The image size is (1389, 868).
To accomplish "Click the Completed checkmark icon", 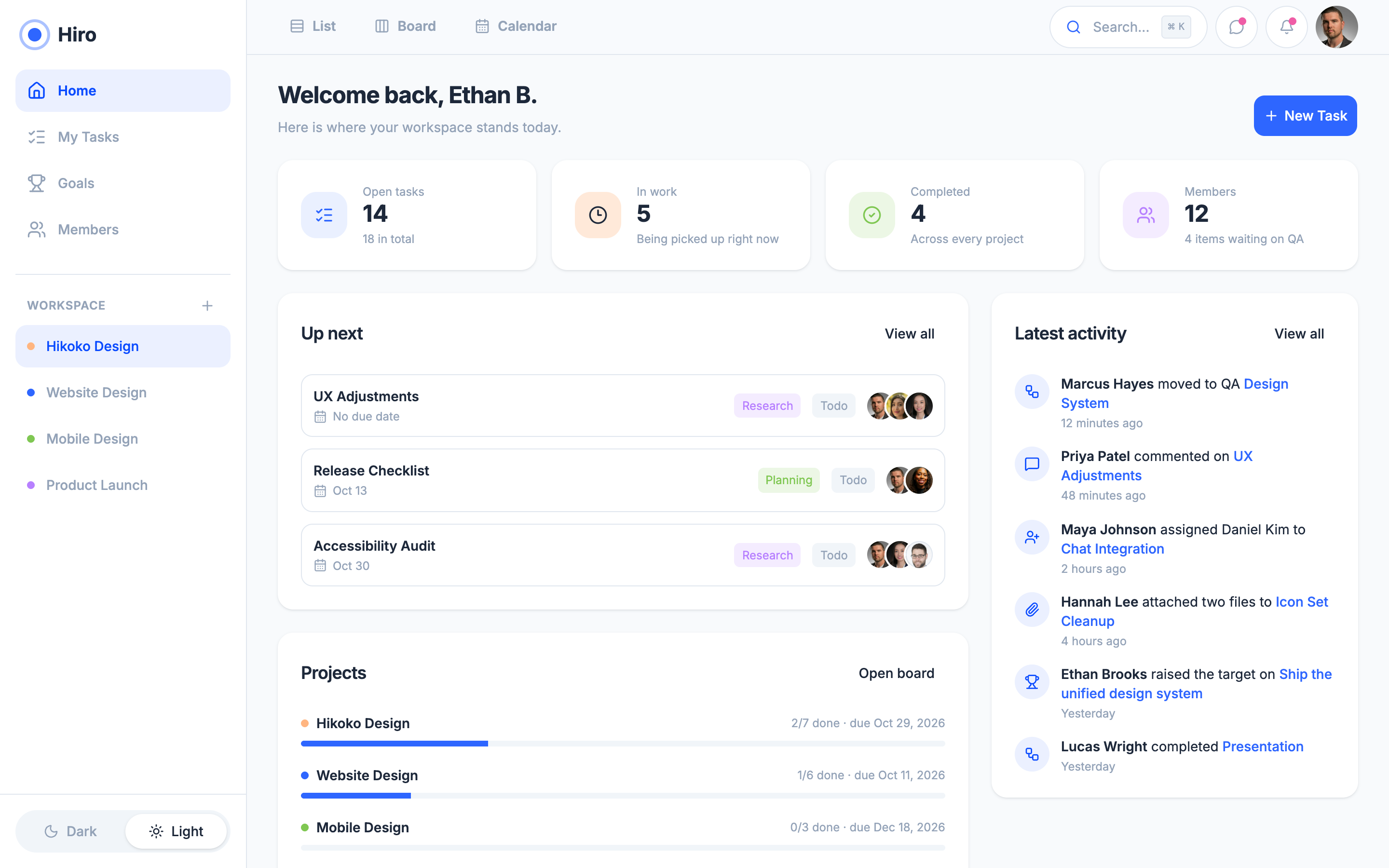I will point(872,215).
